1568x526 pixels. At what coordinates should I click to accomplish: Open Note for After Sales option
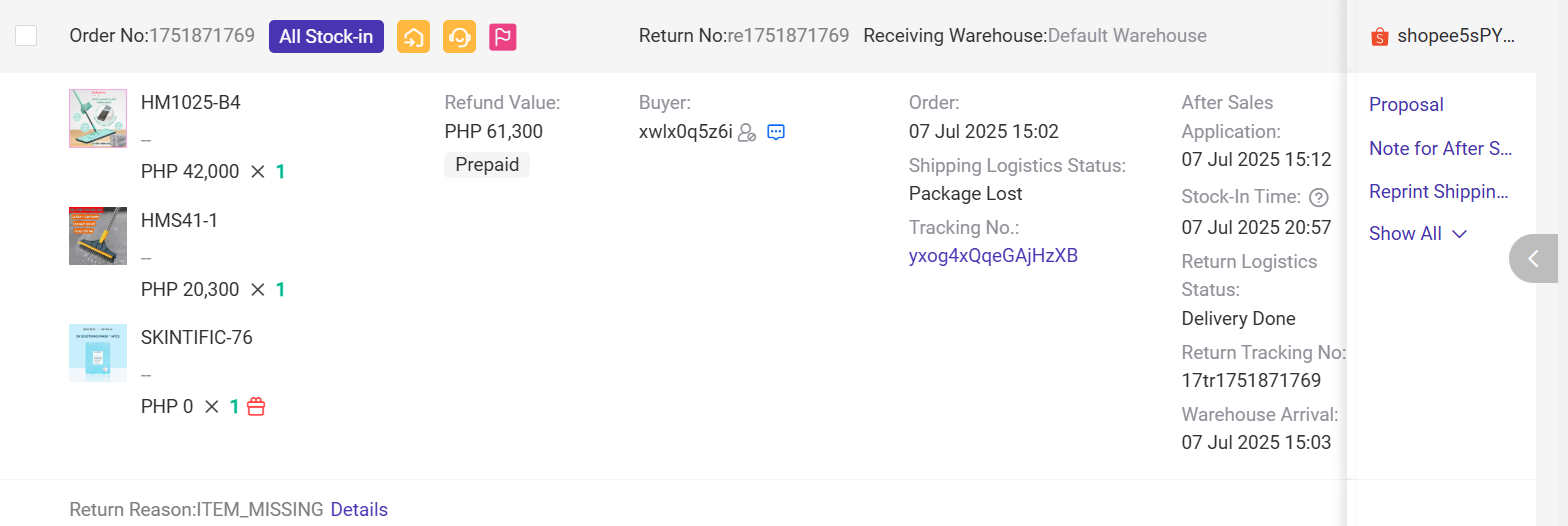coord(1440,149)
